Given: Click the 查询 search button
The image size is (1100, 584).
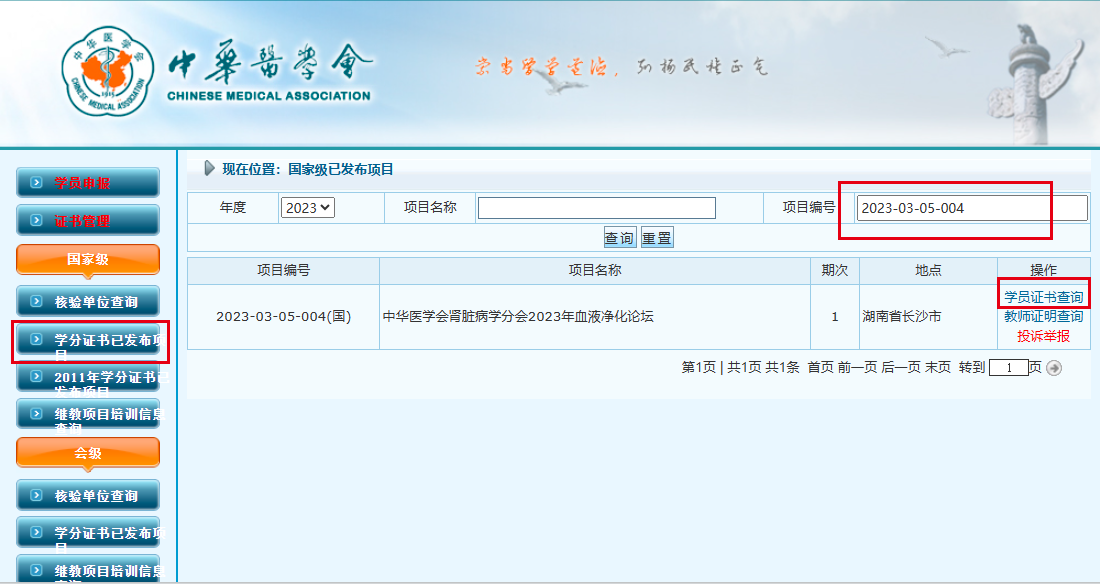Looking at the screenshot, I should point(619,238).
